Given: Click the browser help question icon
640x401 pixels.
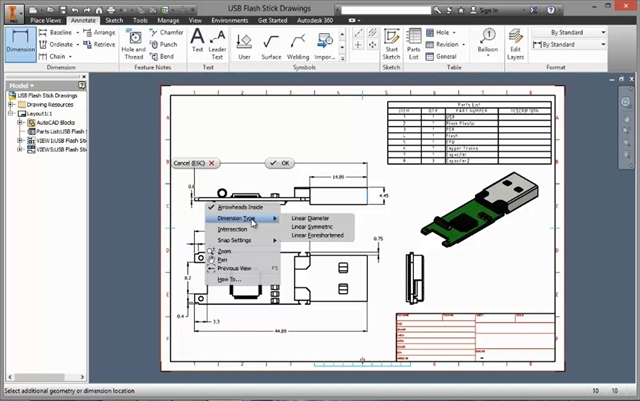Looking at the screenshot, I should click(x=82, y=85).
